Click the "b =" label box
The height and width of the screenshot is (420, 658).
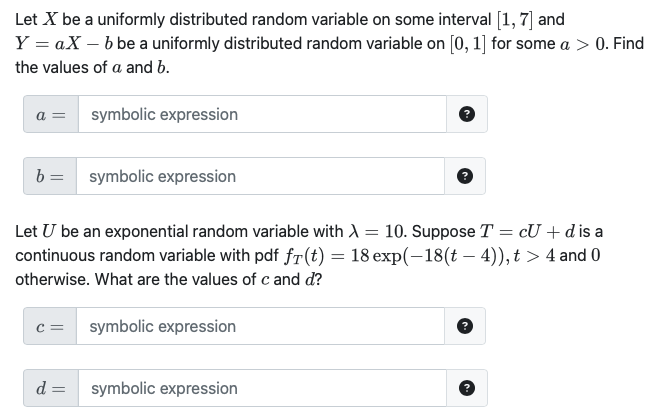click(50, 176)
